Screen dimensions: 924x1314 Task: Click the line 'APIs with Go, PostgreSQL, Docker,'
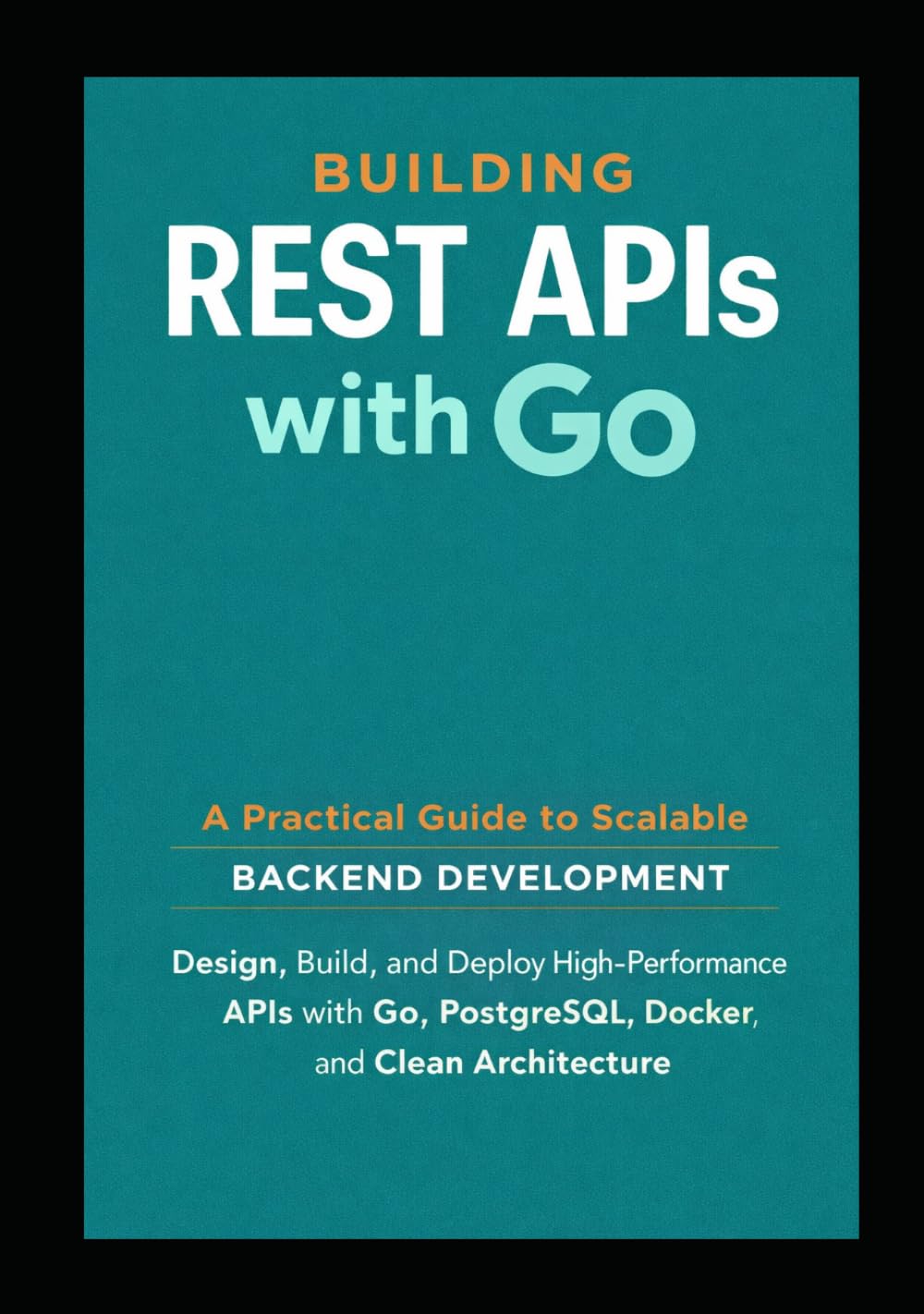492,1013
